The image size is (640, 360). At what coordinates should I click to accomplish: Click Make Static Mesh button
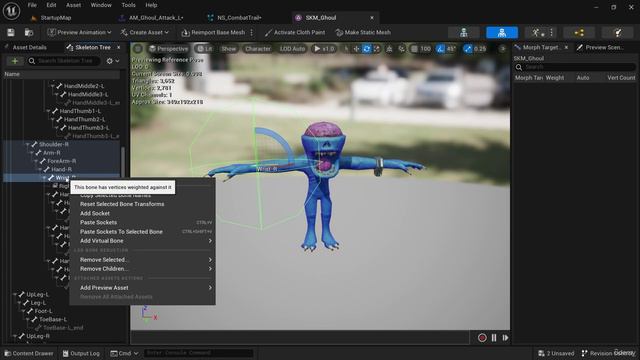(x=363, y=32)
